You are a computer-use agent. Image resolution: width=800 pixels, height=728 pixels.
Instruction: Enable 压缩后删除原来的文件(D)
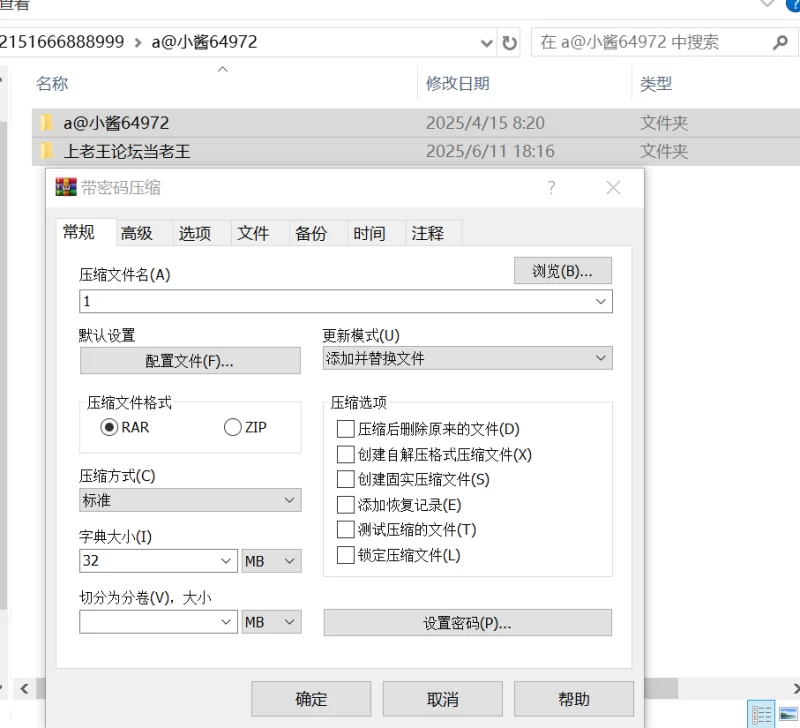click(345, 429)
